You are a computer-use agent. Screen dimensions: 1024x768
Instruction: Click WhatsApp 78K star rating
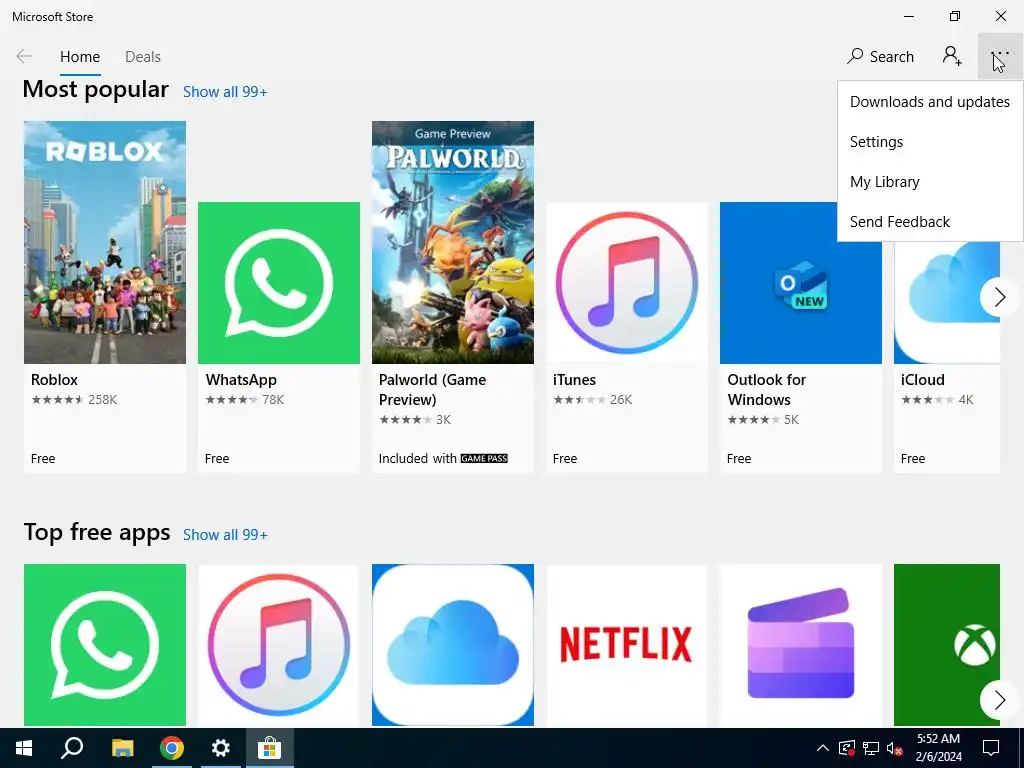(244, 400)
